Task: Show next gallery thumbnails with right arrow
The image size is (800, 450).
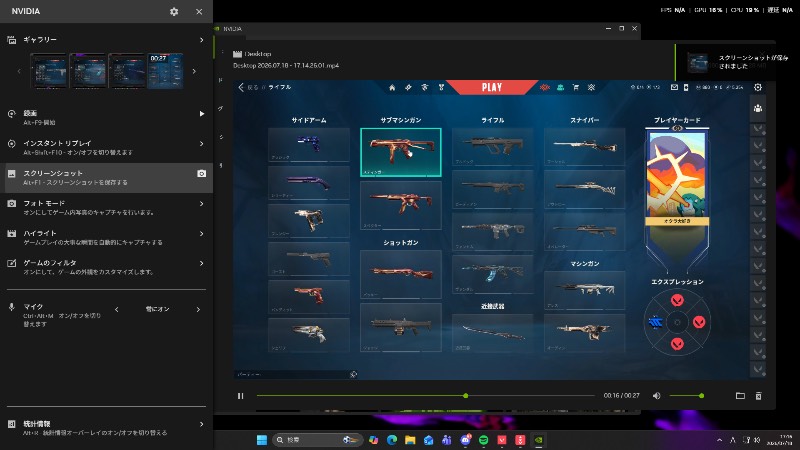Action: click(x=194, y=71)
